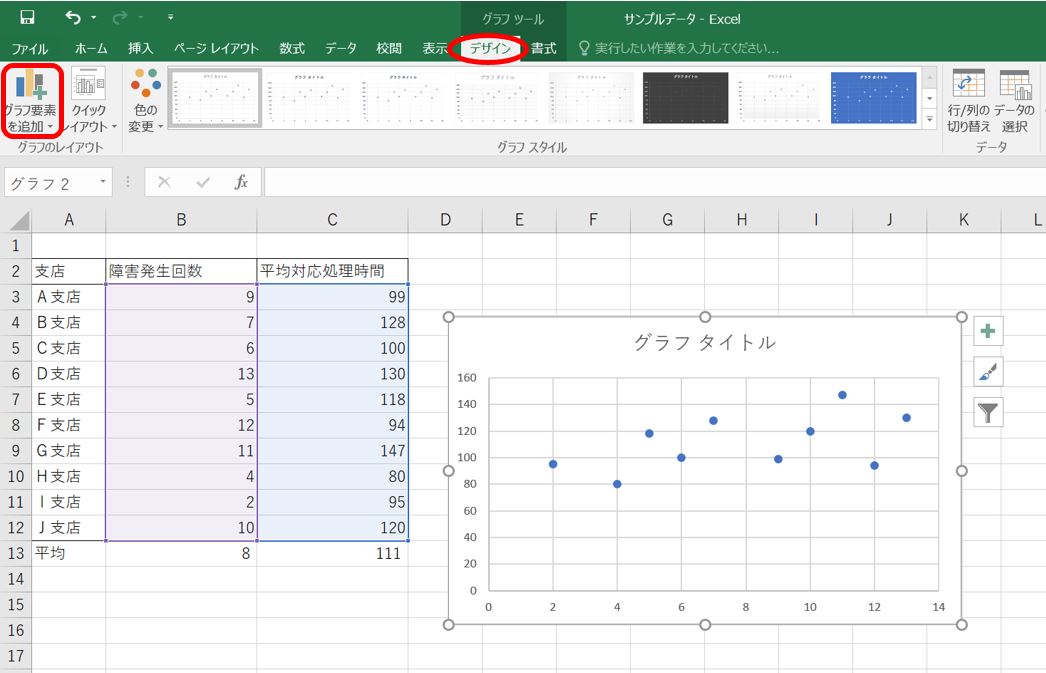Apply the dark black chart style
This screenshot has height=673, width=1046.
coord(685,97)
